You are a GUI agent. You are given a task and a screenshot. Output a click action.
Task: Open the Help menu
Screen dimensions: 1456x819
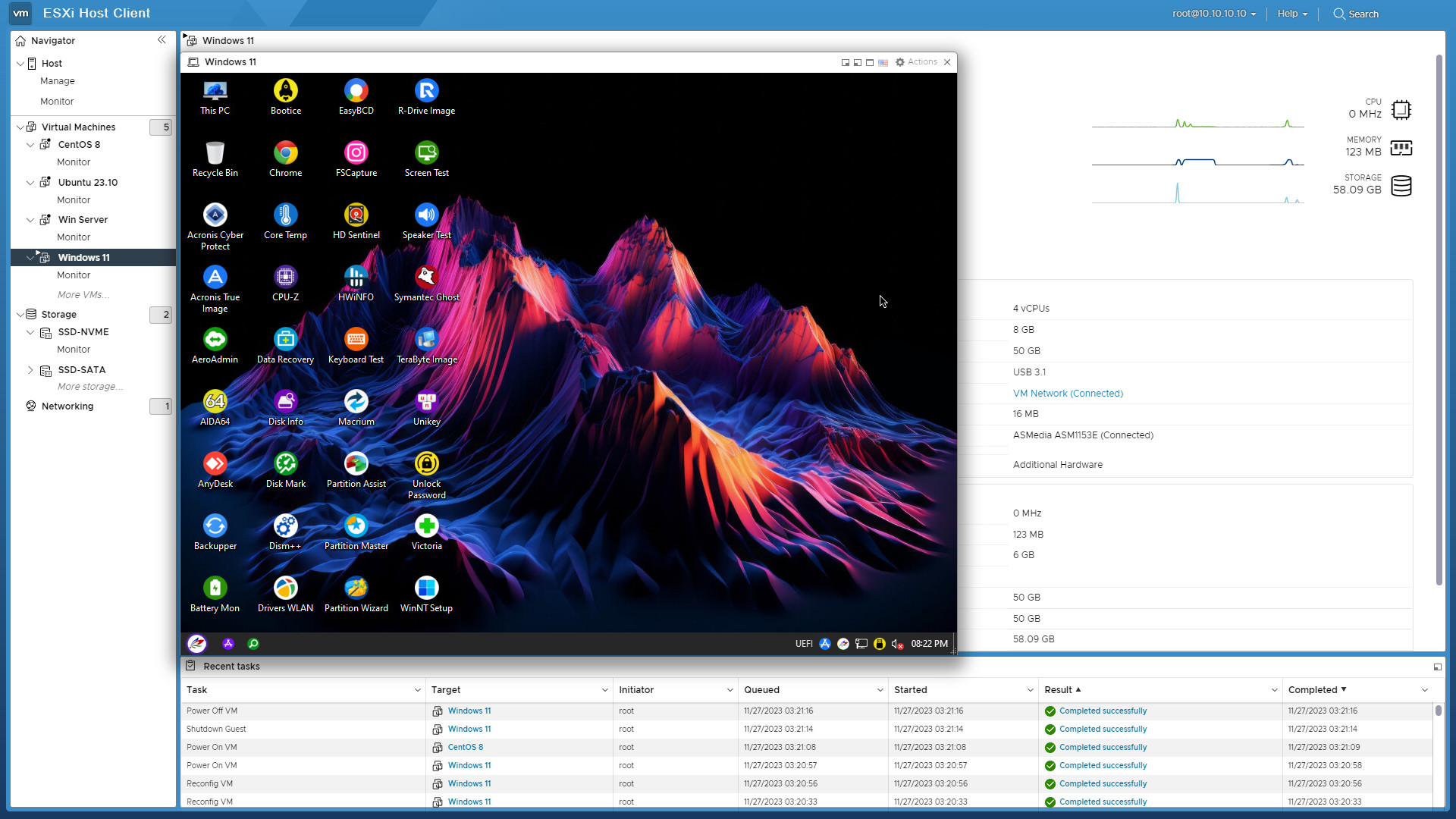(1291, 14)
